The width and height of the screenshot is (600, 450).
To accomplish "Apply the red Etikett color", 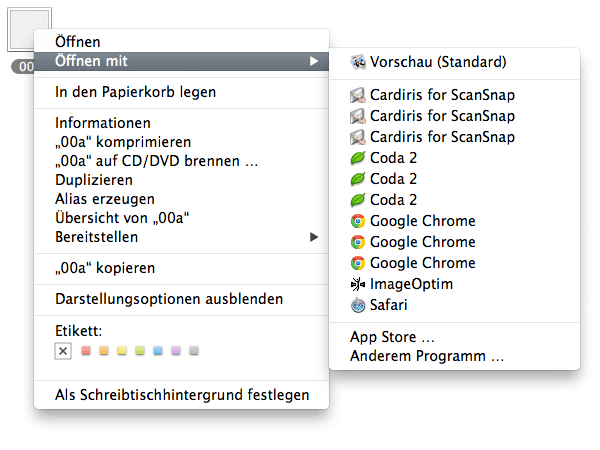I will tap(86, 351).
